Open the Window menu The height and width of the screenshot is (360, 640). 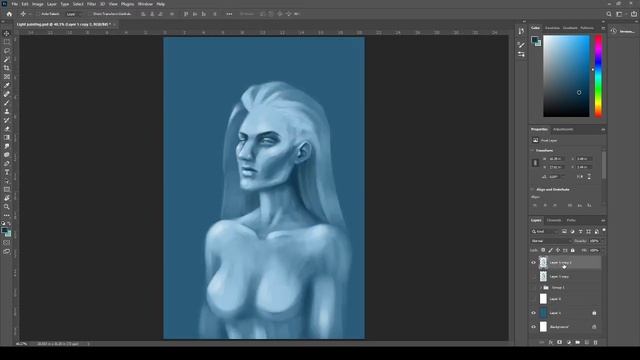click(145, 4)
